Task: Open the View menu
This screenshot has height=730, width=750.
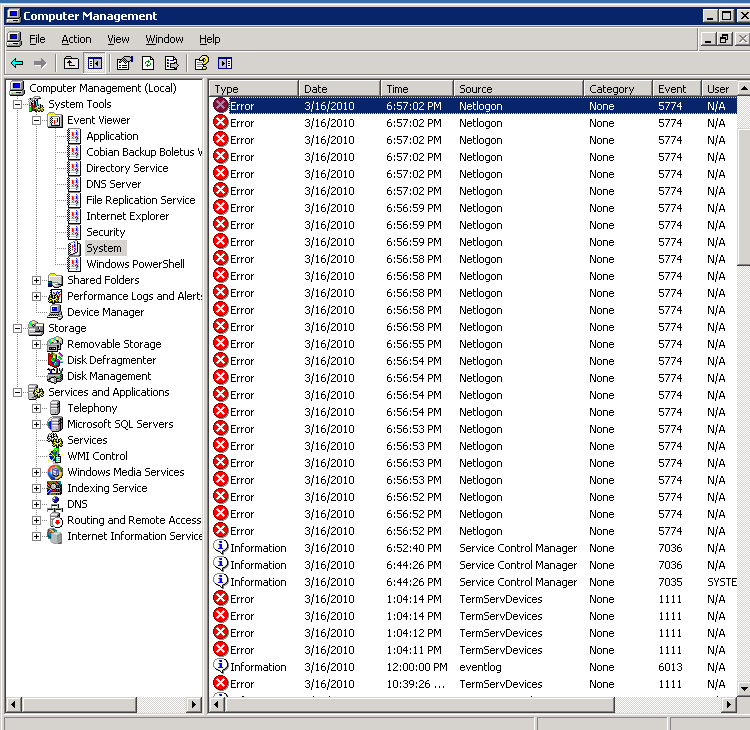Action: coord(118,39)
